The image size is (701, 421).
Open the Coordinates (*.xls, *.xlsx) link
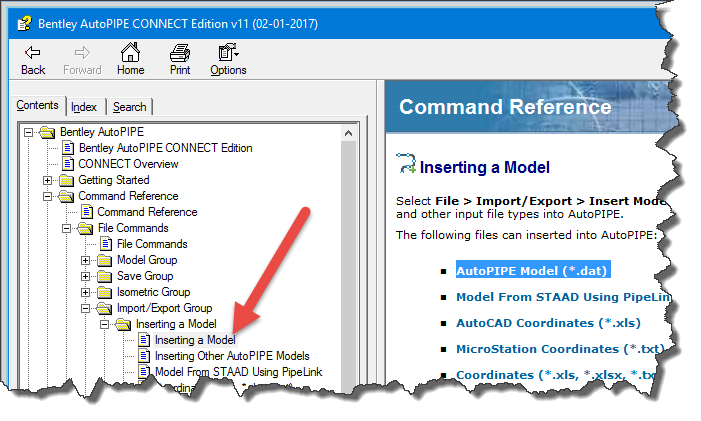[x=556, y=375]
